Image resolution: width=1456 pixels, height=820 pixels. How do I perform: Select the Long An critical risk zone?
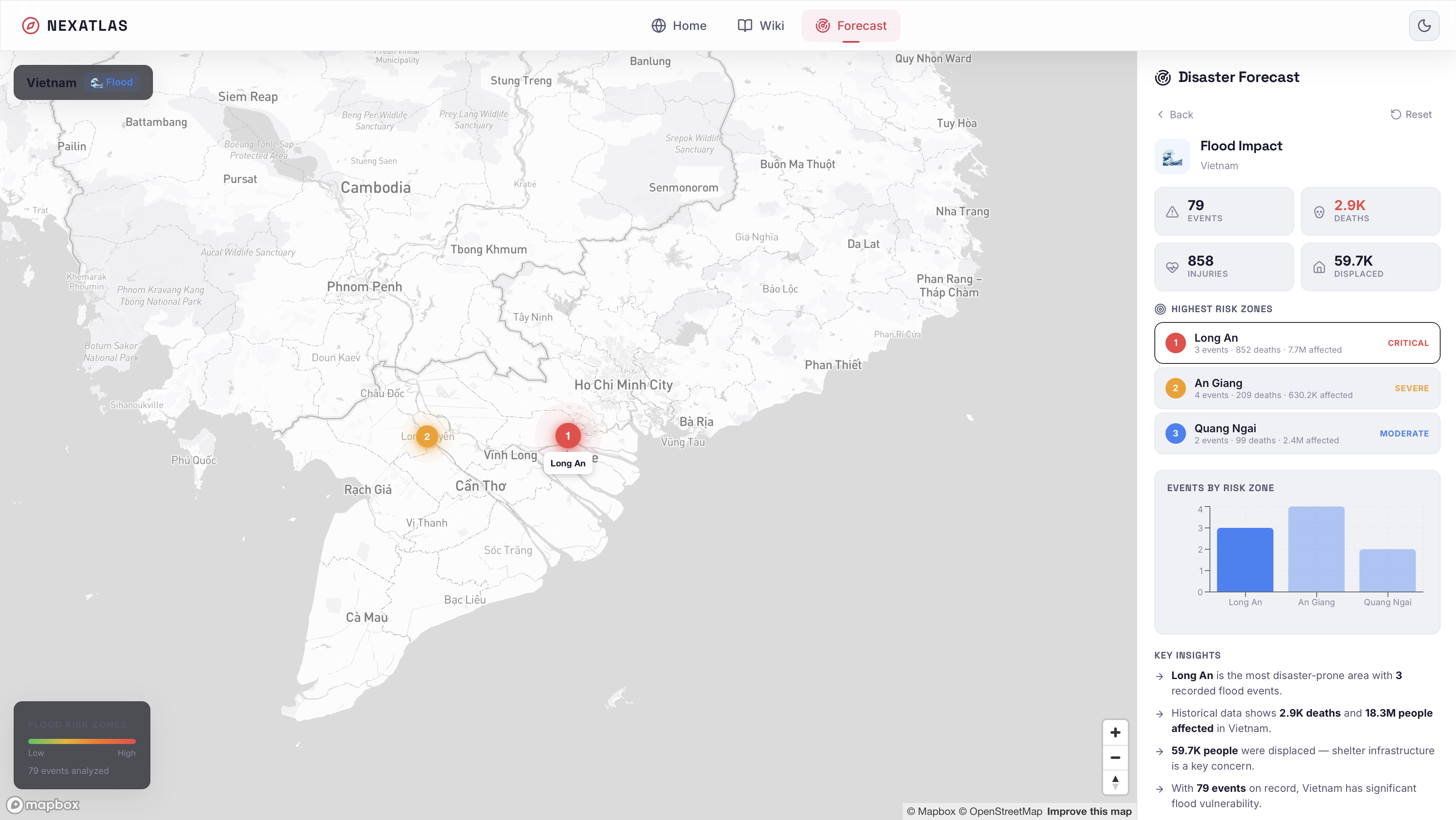[x=1297, y=343]
